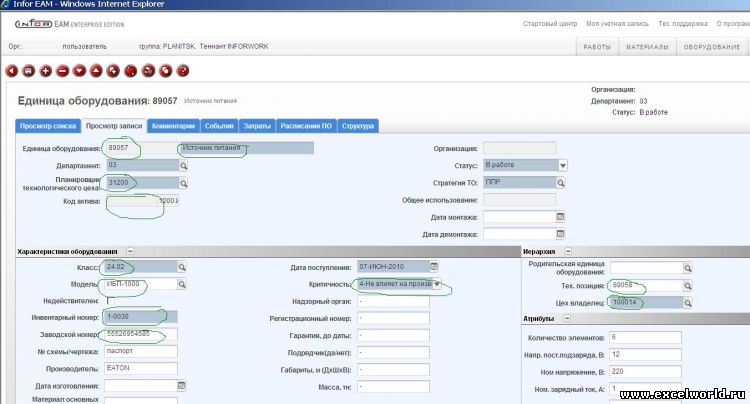The height and width of the screenshot is (404, 750).
Task: Toggle the Недействителен checkbox
Action: tap(110, 301)
